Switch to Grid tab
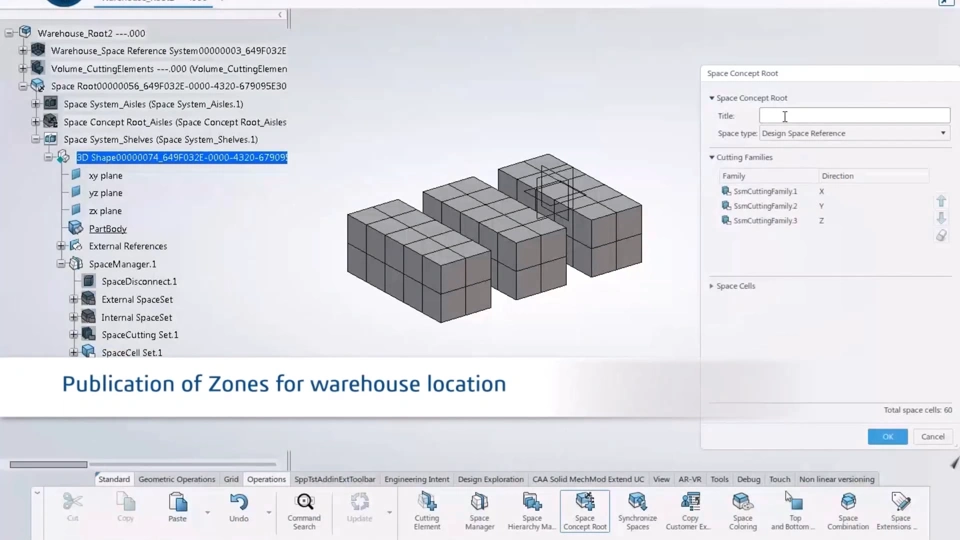Image resolution: width=960 pixels, height=540 pixels. 231,479
